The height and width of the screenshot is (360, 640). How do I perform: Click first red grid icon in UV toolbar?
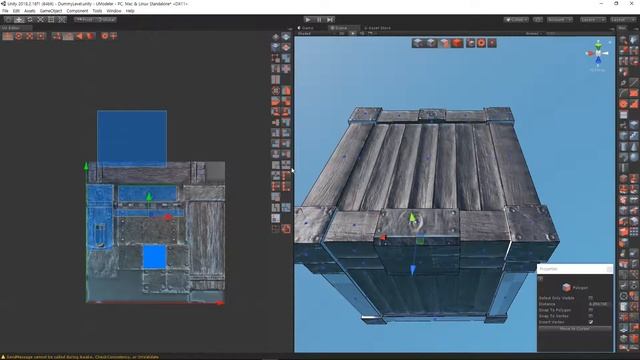coord(8,36)
